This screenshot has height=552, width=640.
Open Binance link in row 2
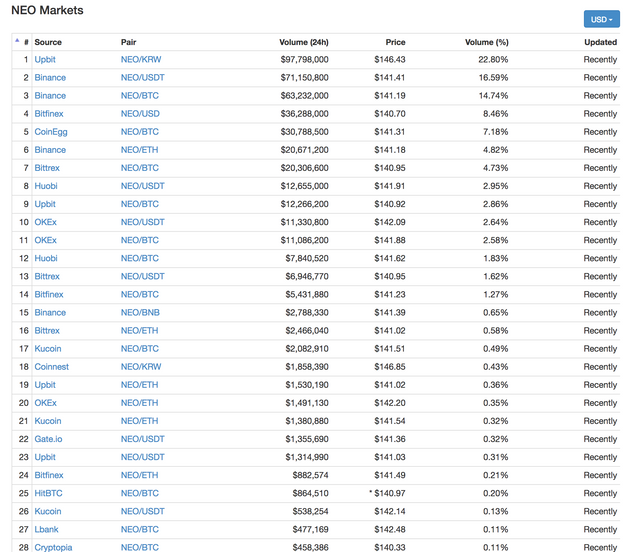(x=50, y=78)
